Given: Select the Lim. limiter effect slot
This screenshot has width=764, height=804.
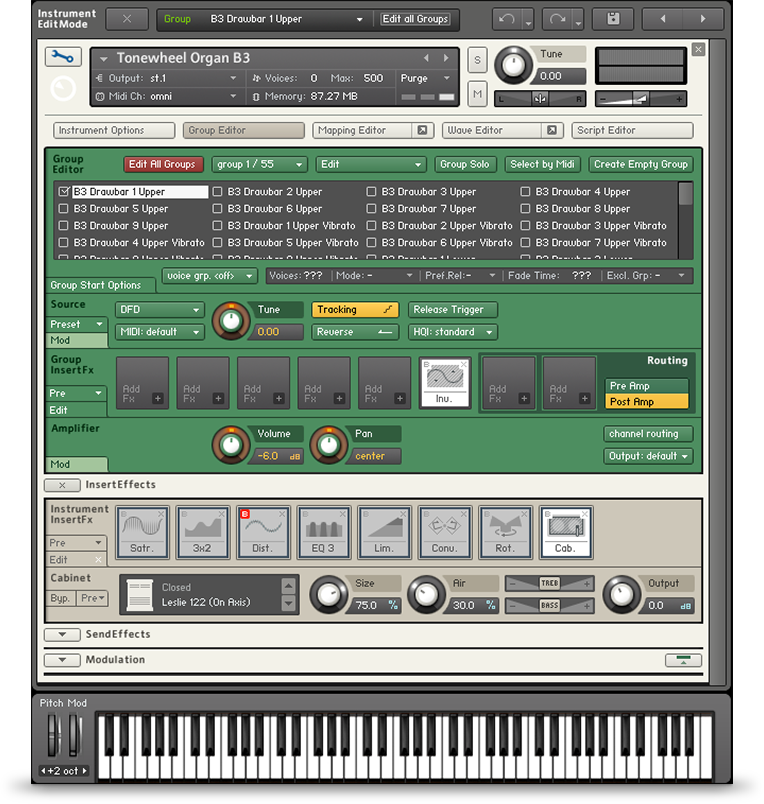Looking at the screenshot, I should [384, 532].
